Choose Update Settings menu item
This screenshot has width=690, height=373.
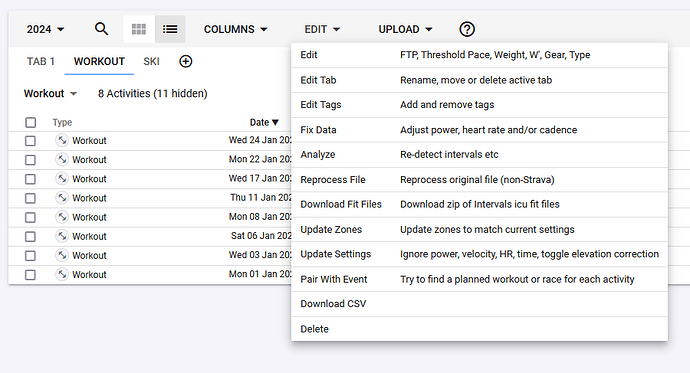[x=479, y=254]
